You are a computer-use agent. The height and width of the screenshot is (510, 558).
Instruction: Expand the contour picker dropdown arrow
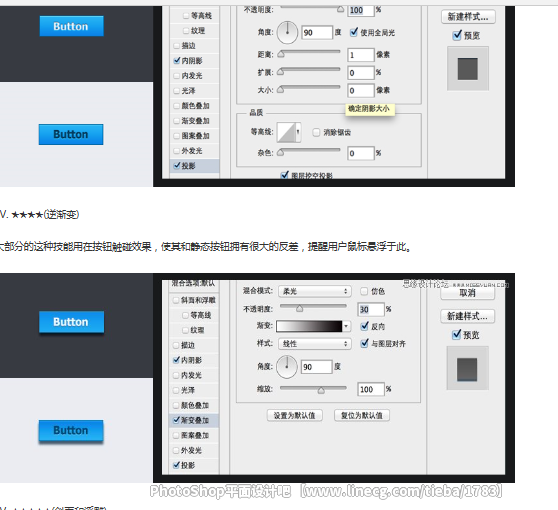coord(298,132)
